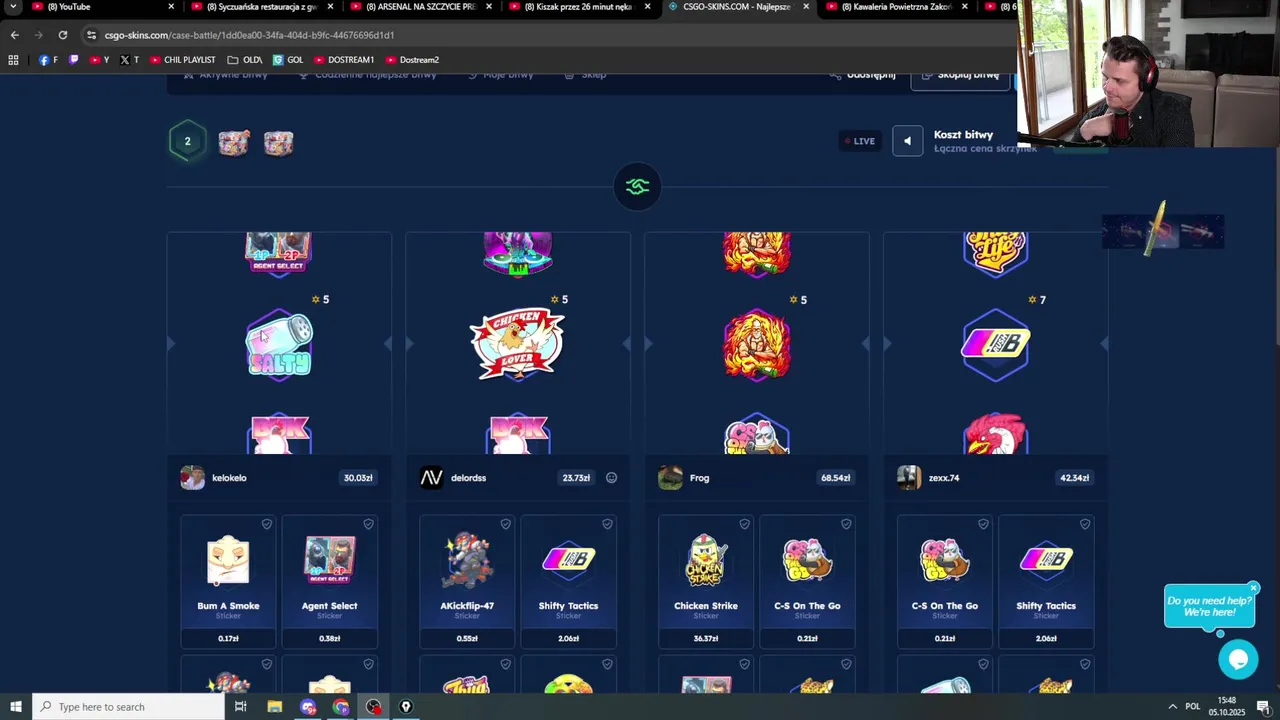Open the CHIL PLAYLIST bookmark
This screenshot has height=720, width=1280.
pos(183,60)
